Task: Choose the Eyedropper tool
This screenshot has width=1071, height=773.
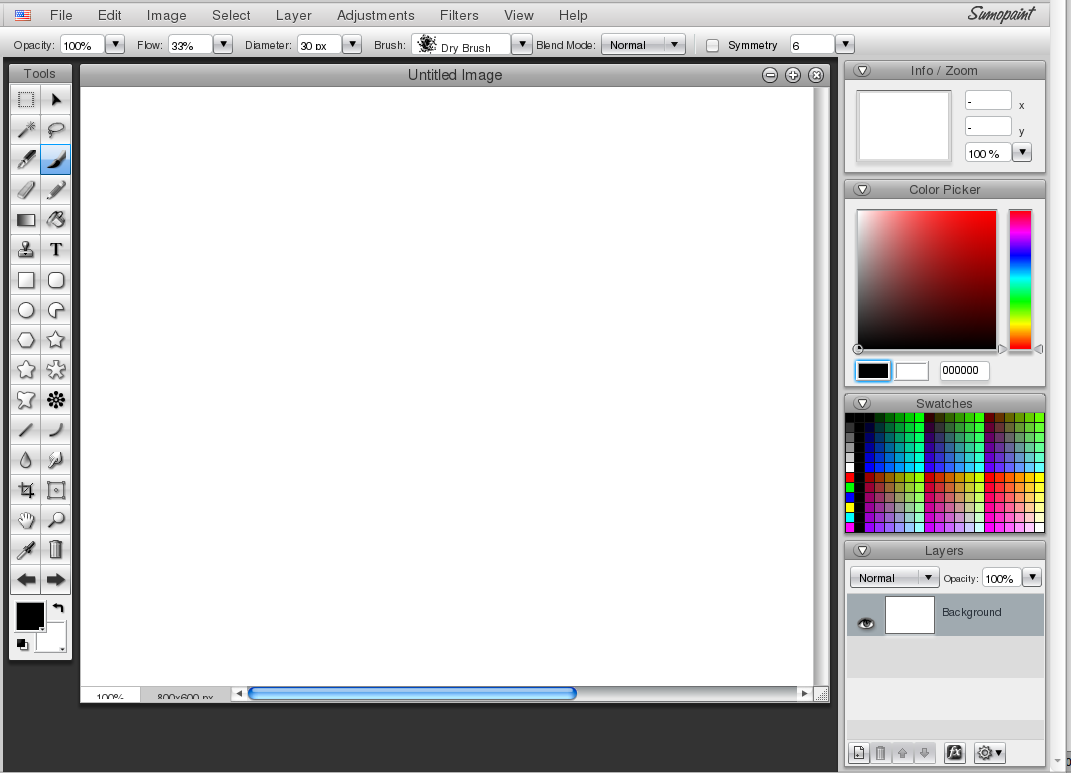Action: [26, 549]
